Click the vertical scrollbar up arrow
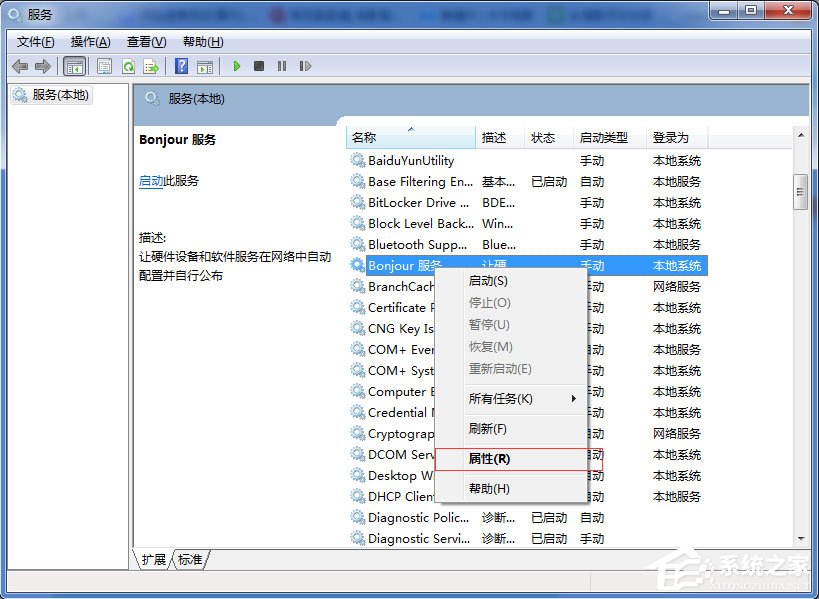The width and height of the screenshot is (819, 599). [x=801, y=136]
